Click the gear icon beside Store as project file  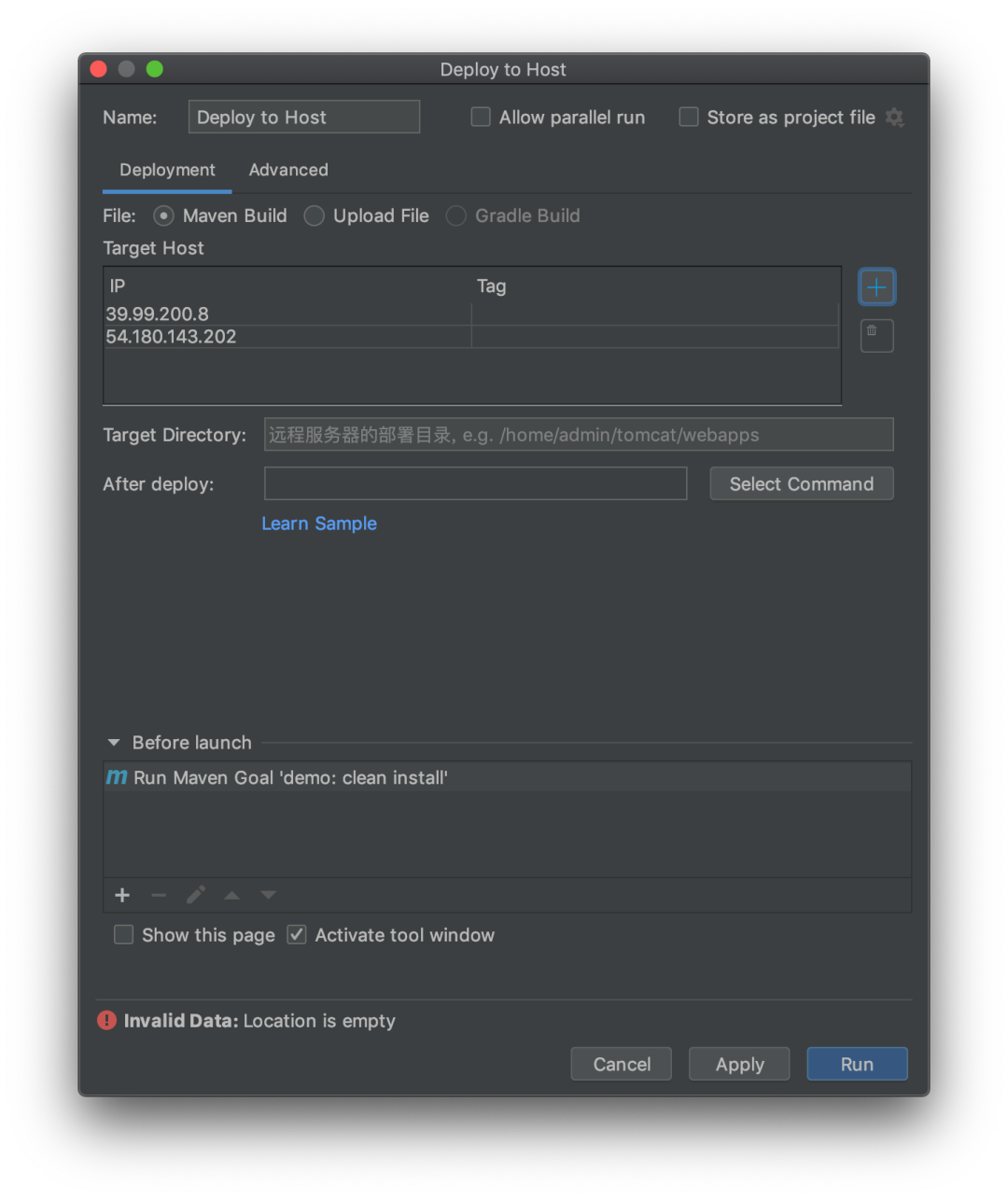click(x=894, y=118)
